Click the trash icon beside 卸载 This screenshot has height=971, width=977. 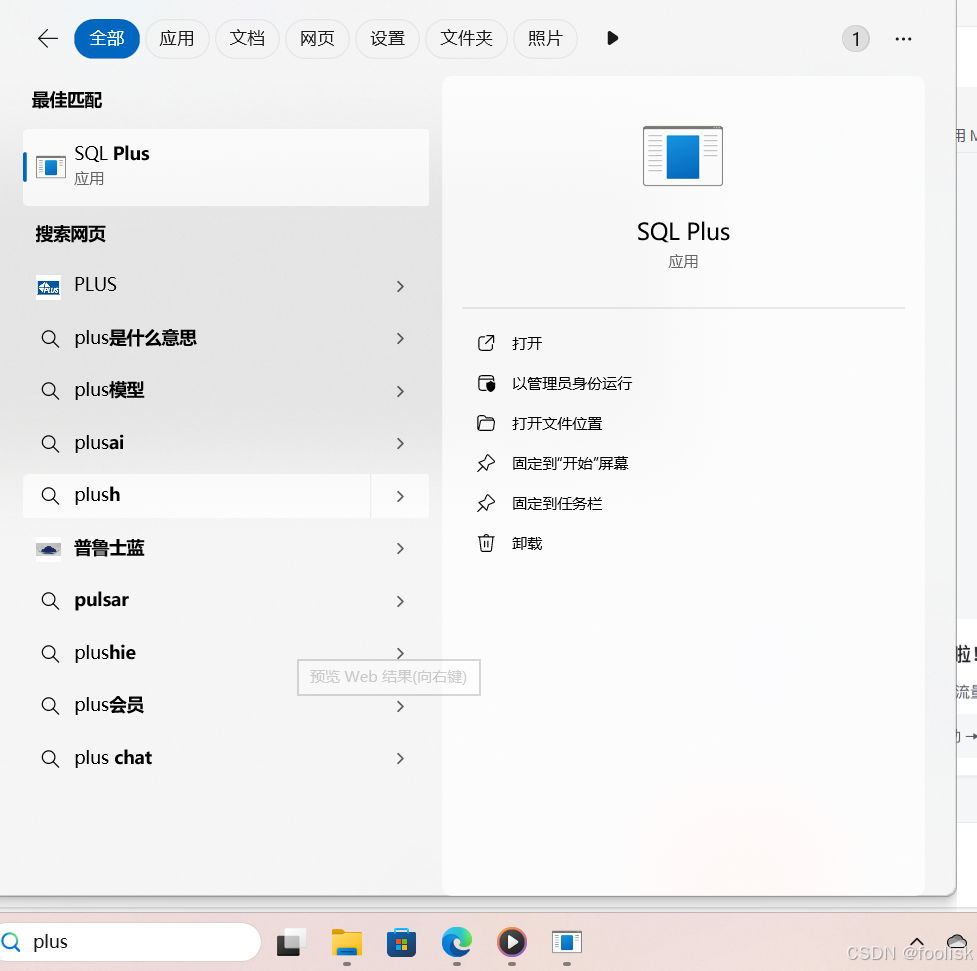tap(486, 543)
